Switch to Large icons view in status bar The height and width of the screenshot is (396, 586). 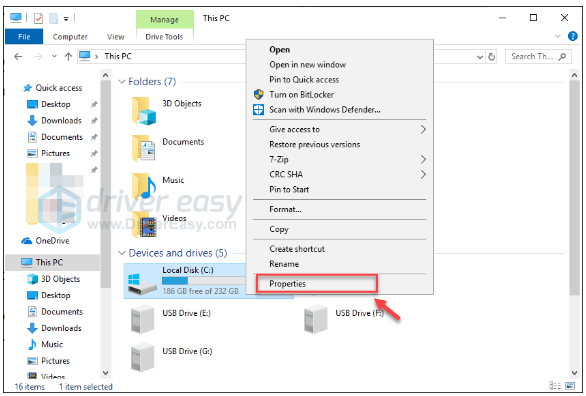[x=570, y=386]
